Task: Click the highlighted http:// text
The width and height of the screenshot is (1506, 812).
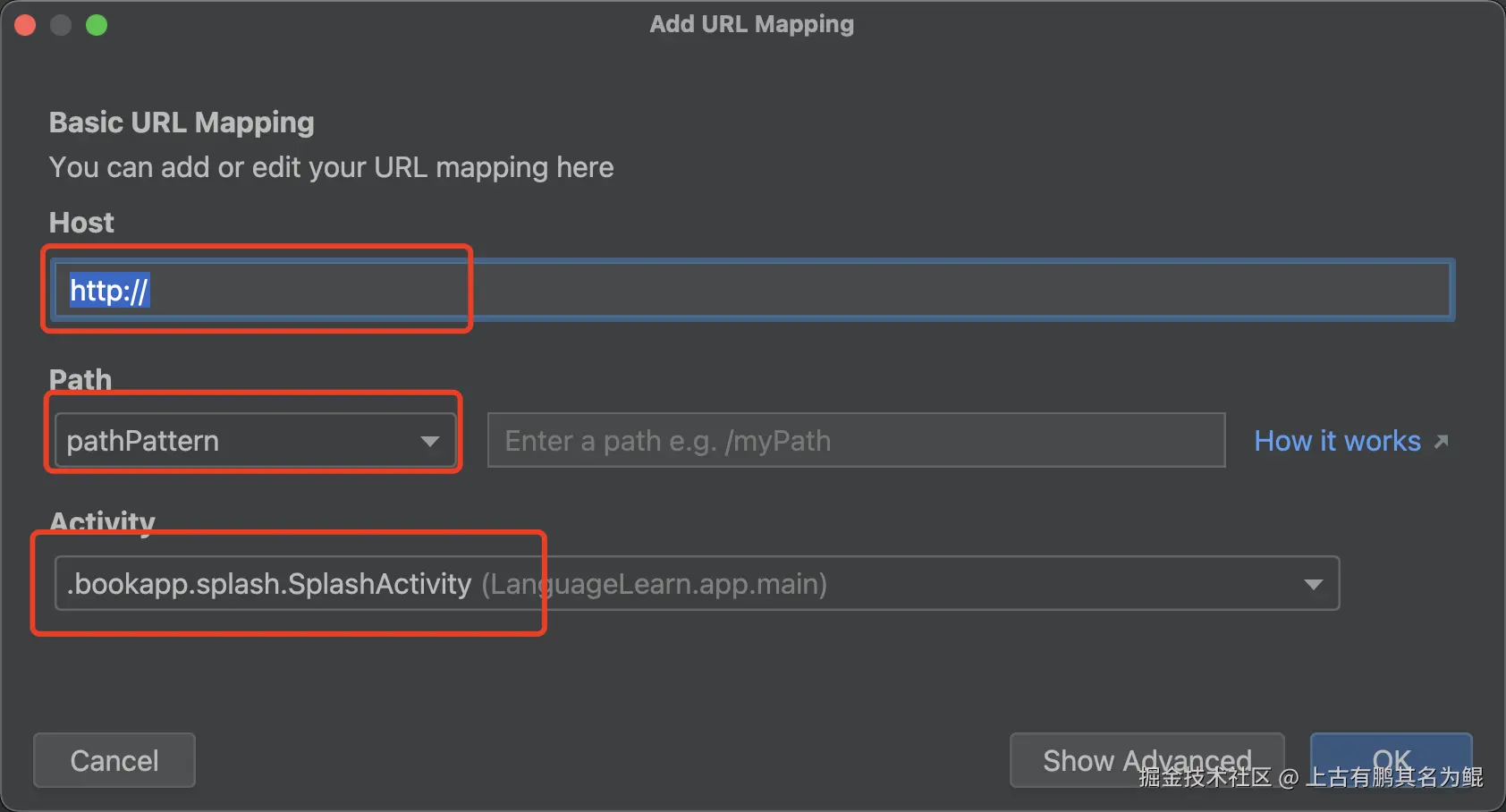Action: pyautogui.click(x=109, y=291)
